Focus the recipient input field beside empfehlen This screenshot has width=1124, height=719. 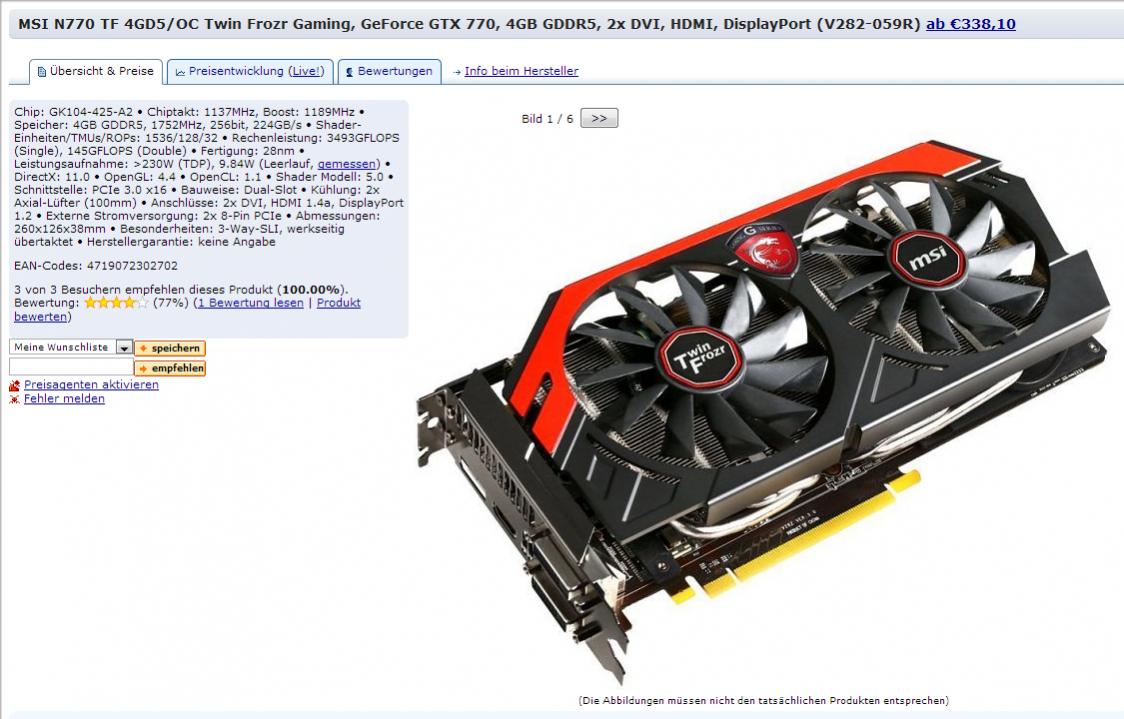pyautogui.click(x=71, y=367)
